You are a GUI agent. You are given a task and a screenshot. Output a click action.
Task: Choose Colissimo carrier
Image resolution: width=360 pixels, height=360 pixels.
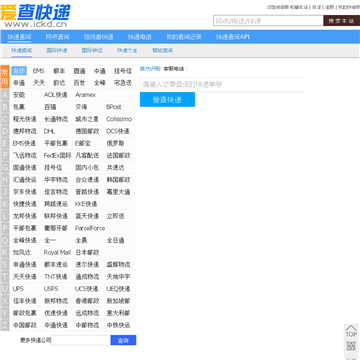pos(119,119)
